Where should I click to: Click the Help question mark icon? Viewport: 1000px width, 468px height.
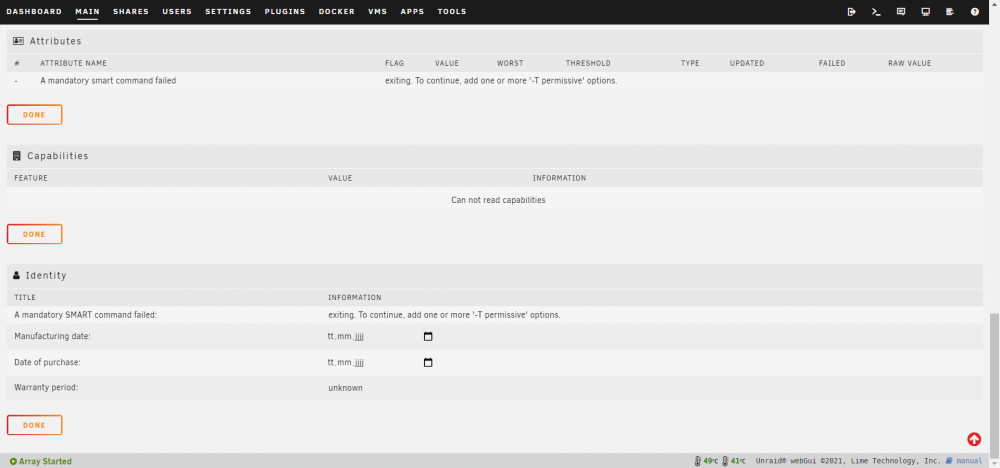[x=974, y=11]
